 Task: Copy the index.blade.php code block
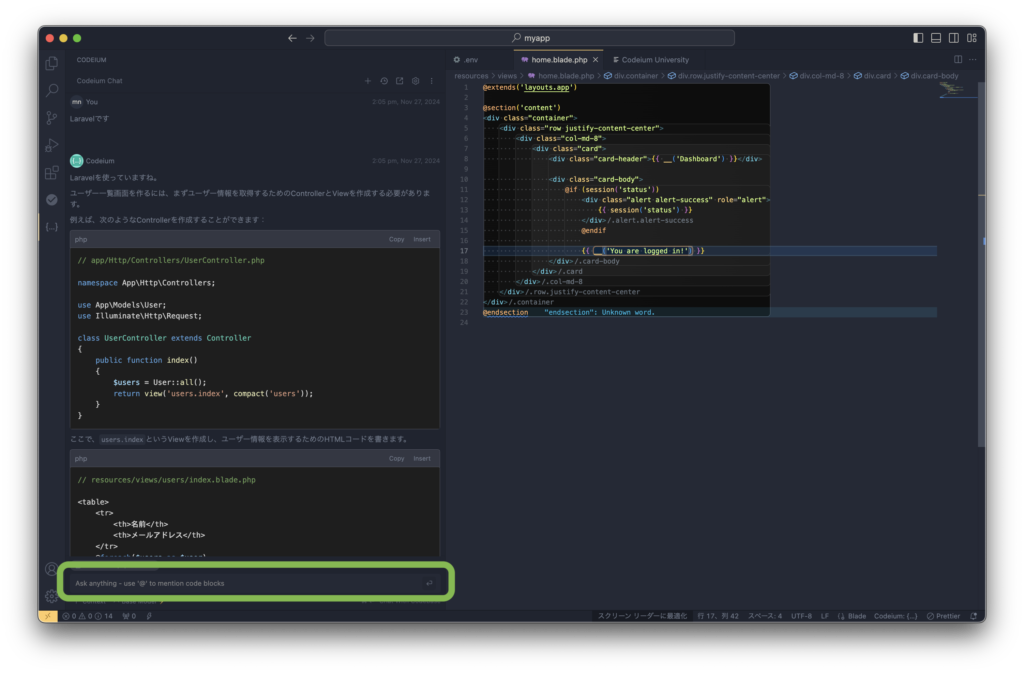pyautogui.click(x=396, y=458)
